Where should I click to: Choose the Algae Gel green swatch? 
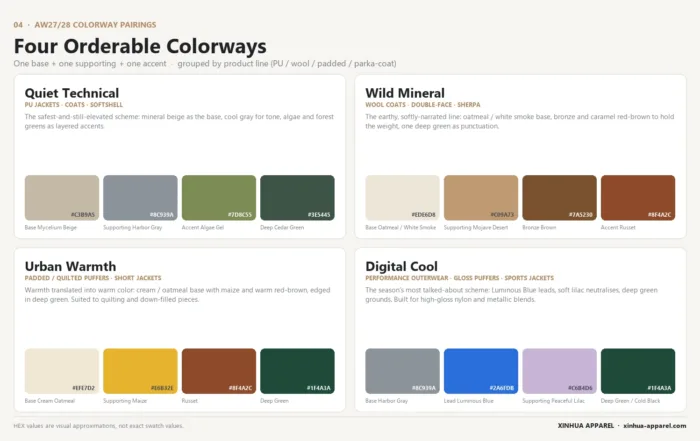pyautogui.click(x=219, y=198)
